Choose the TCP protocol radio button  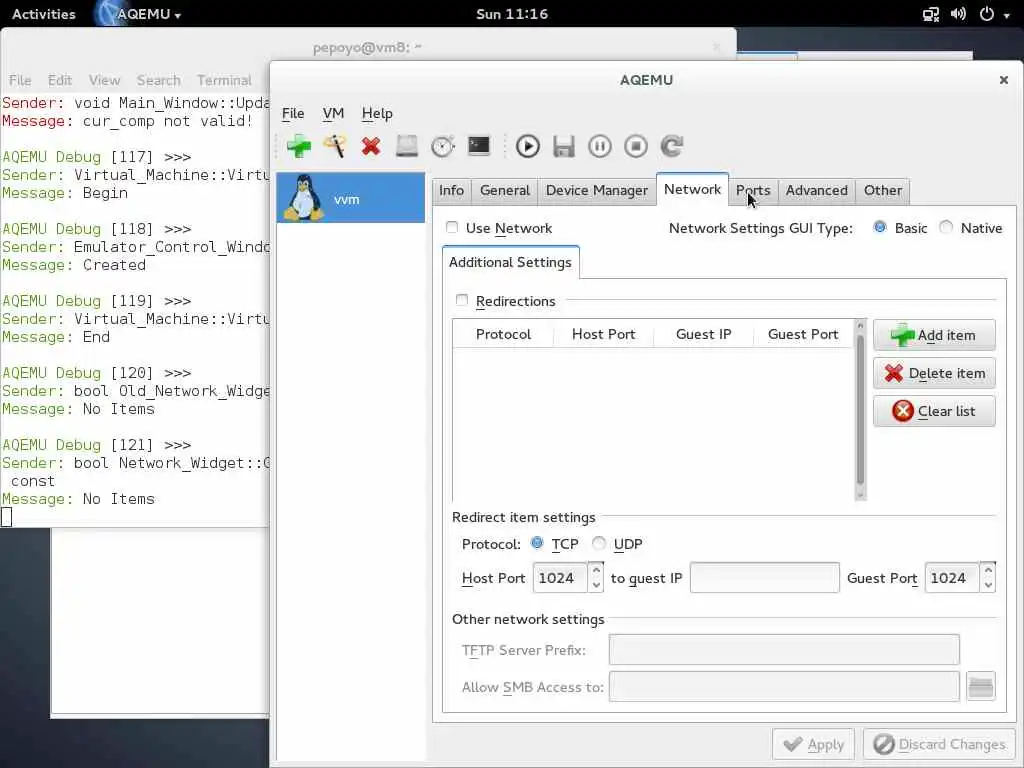(x=537, y=543)
